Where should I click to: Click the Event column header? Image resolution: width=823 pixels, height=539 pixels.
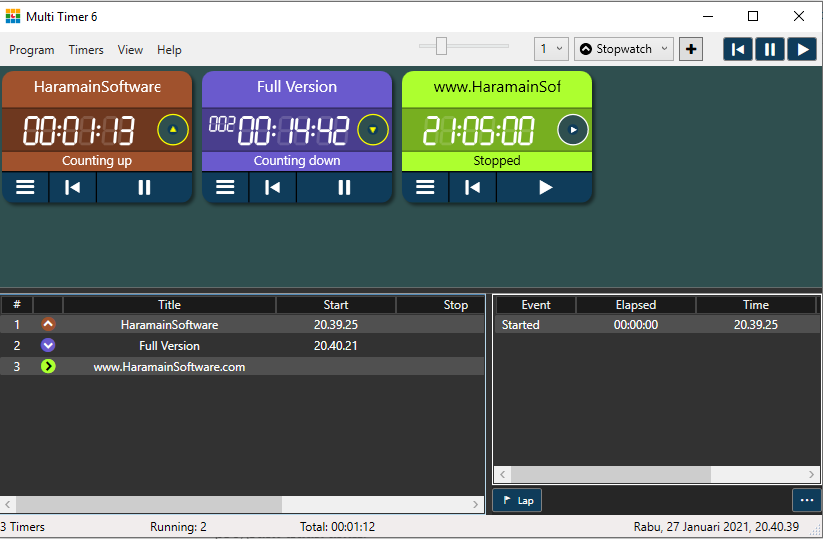(536, 305)
